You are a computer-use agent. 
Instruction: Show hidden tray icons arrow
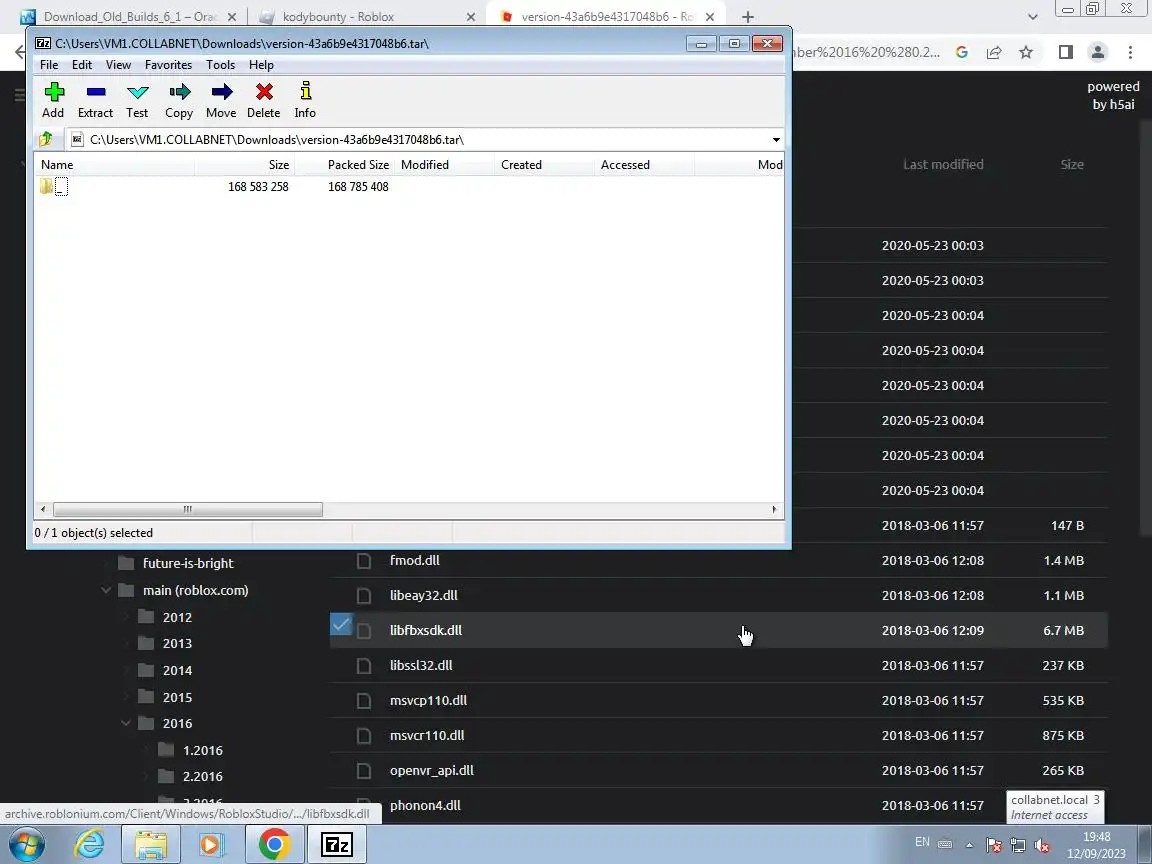pyautogui.click(x=969, y=846)
